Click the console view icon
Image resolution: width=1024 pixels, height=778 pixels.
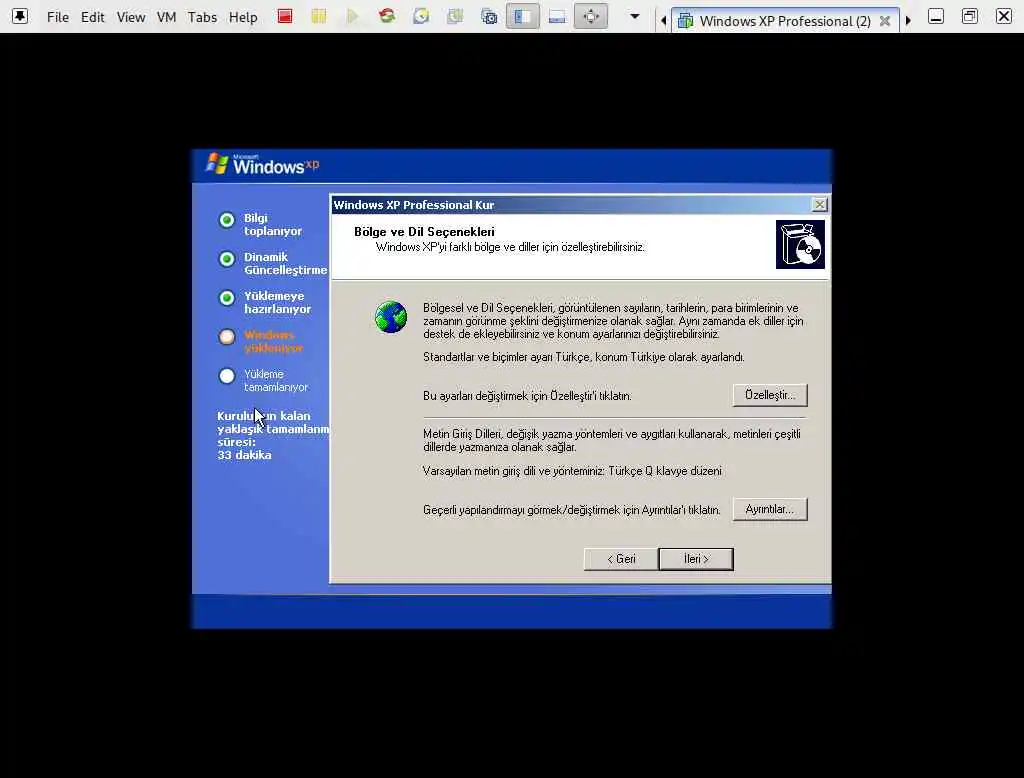click(557, 16)
